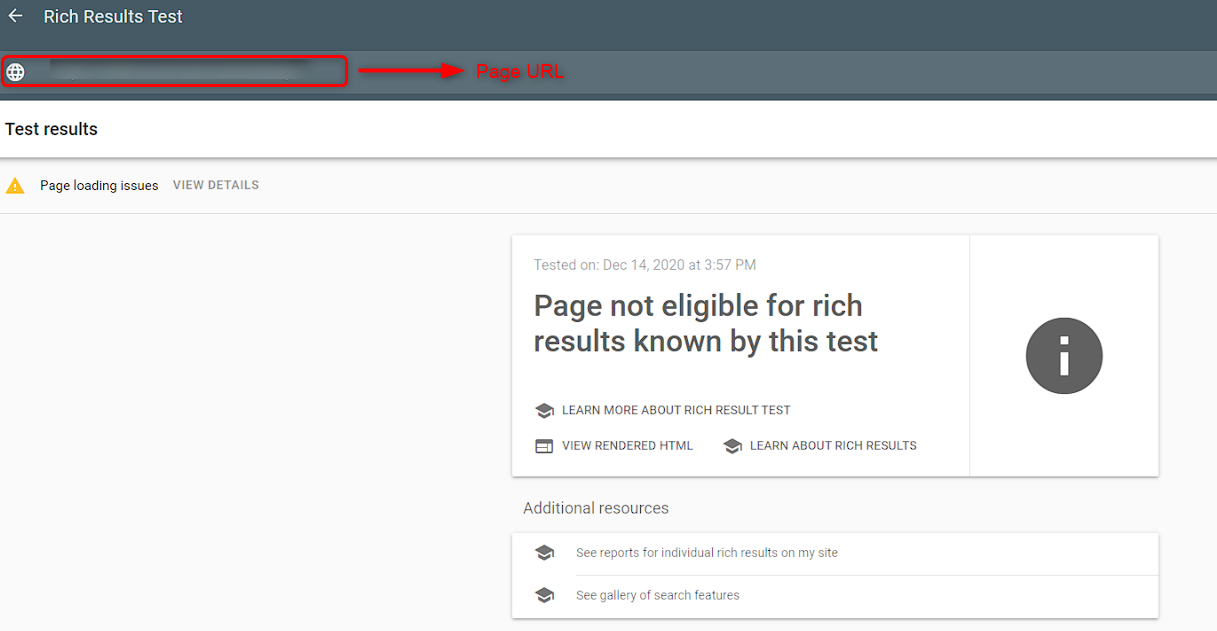Click the Test results heading
1217x631 pixels.
click(52, 129)
